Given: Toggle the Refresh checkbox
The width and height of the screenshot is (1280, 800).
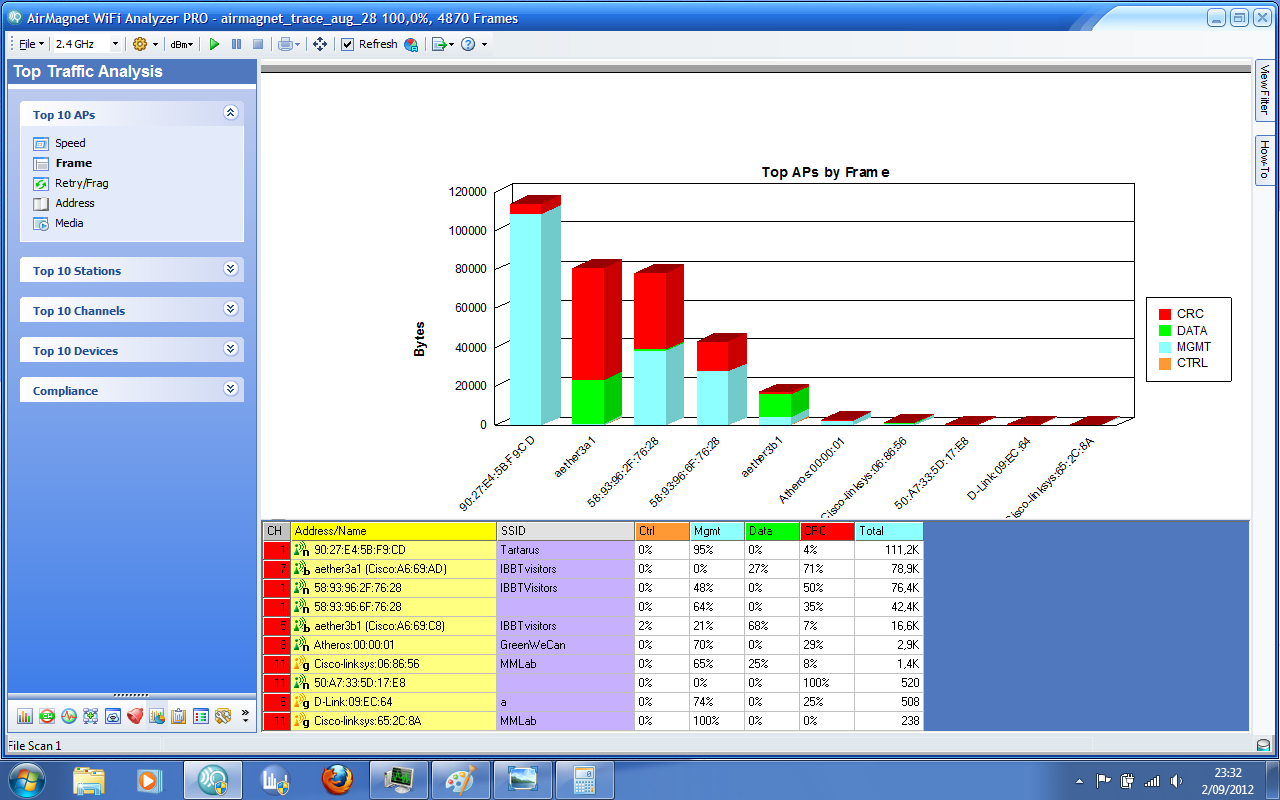Looking at the screenshot, I should coord(347,44).
